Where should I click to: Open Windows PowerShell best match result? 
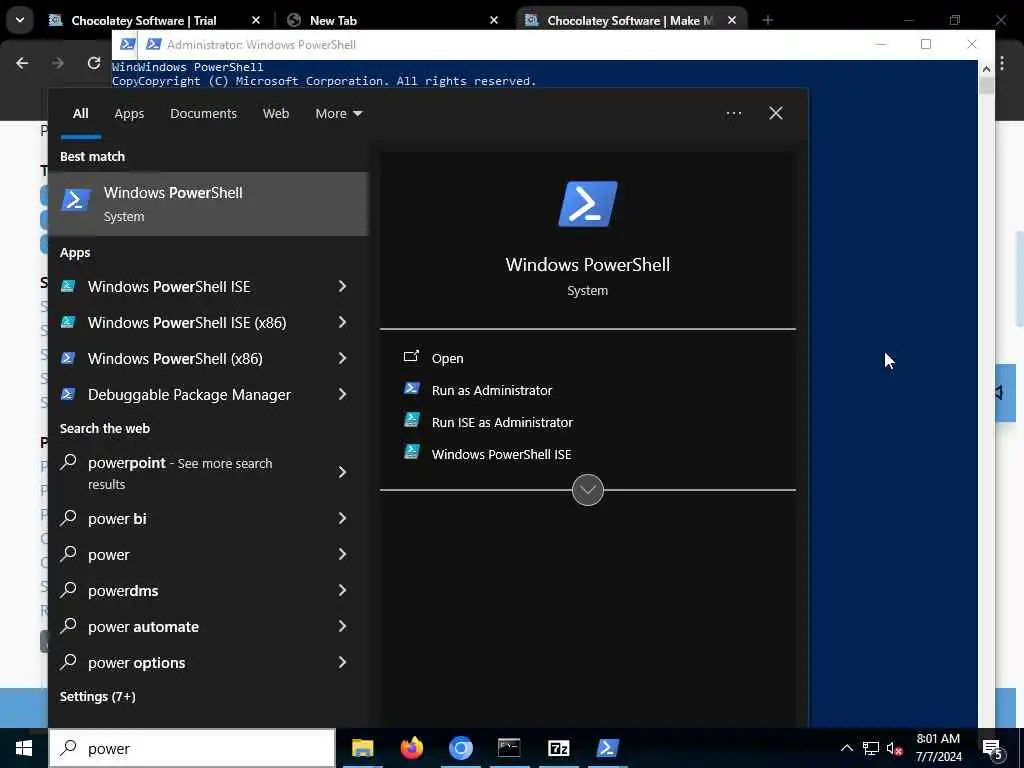pos(208,204)
